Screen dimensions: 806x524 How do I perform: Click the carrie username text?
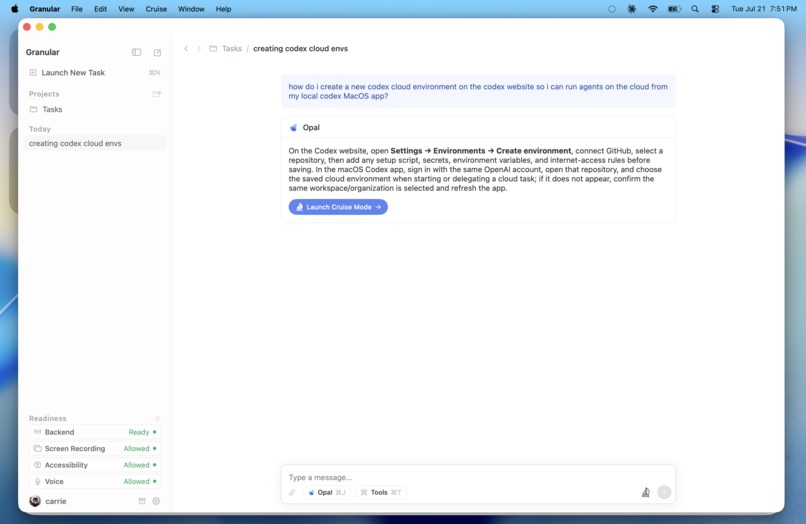pos(56,501)
